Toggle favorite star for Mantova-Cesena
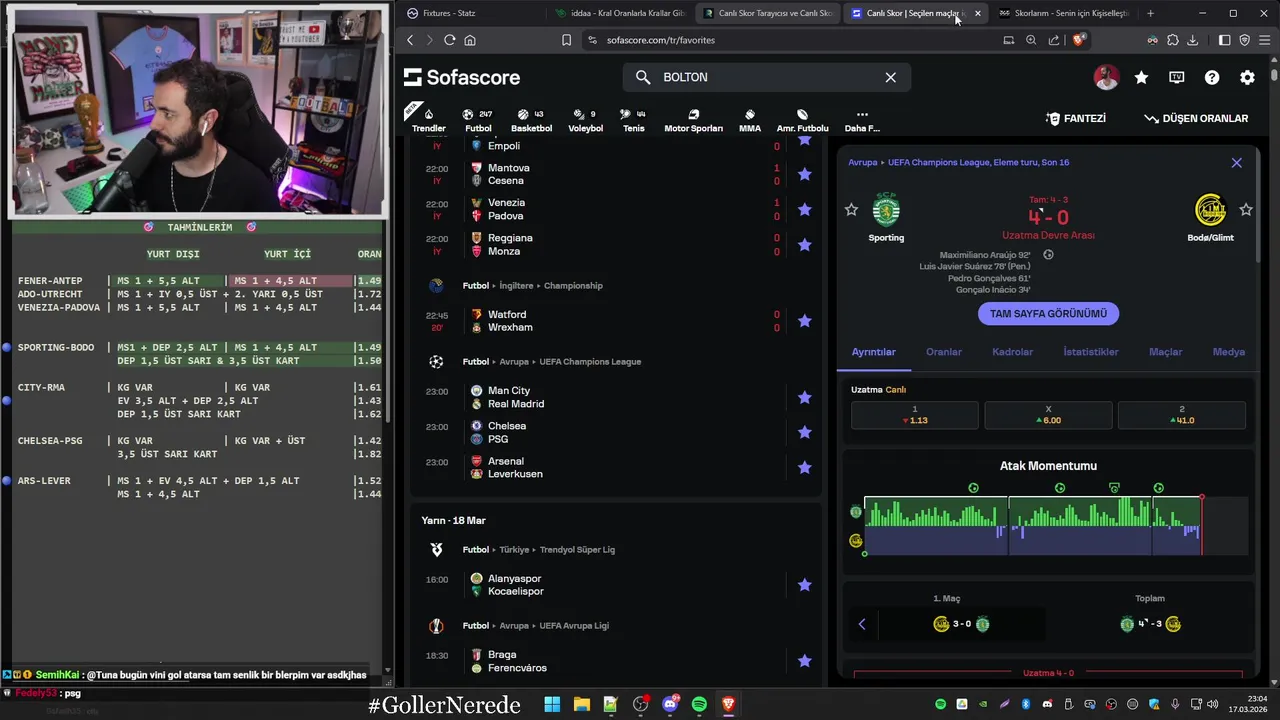The height and width of the screenshot is (720, 1280). pos(804,174)
